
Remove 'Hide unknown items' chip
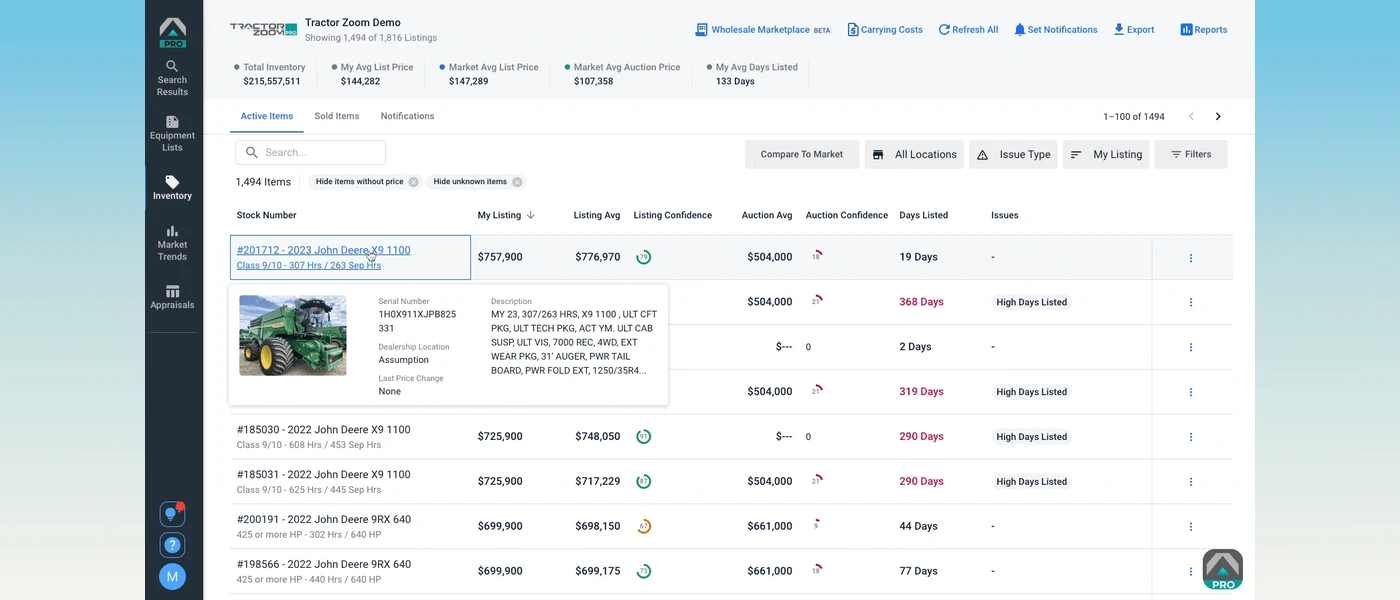(x=517, y=182)
